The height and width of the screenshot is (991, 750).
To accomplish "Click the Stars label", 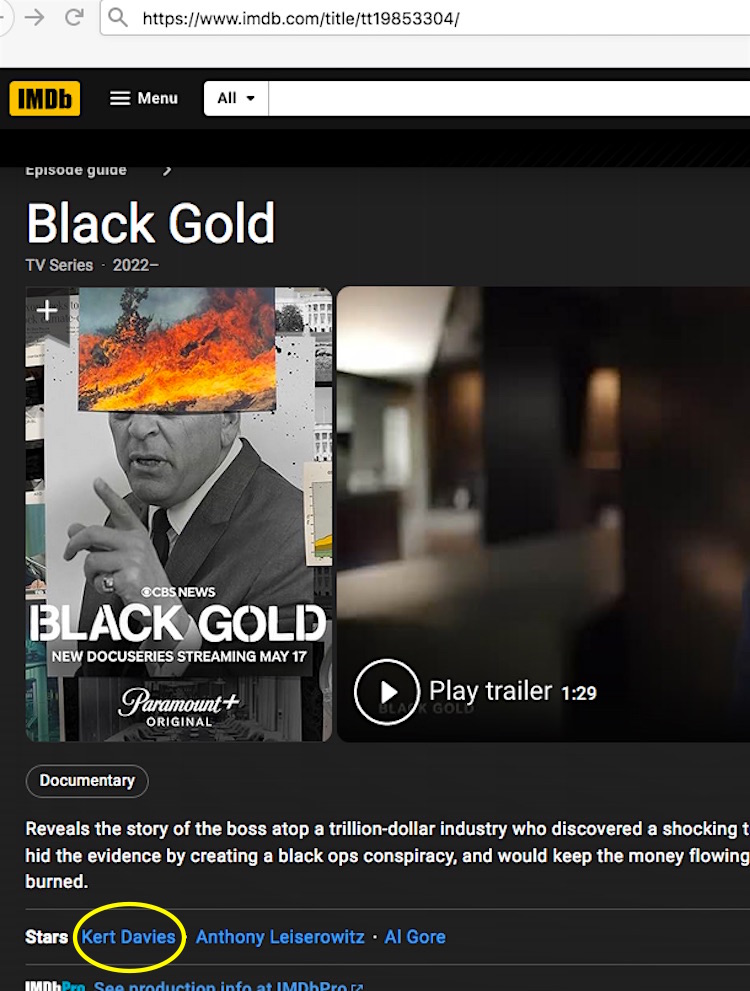I will [46, 937].
